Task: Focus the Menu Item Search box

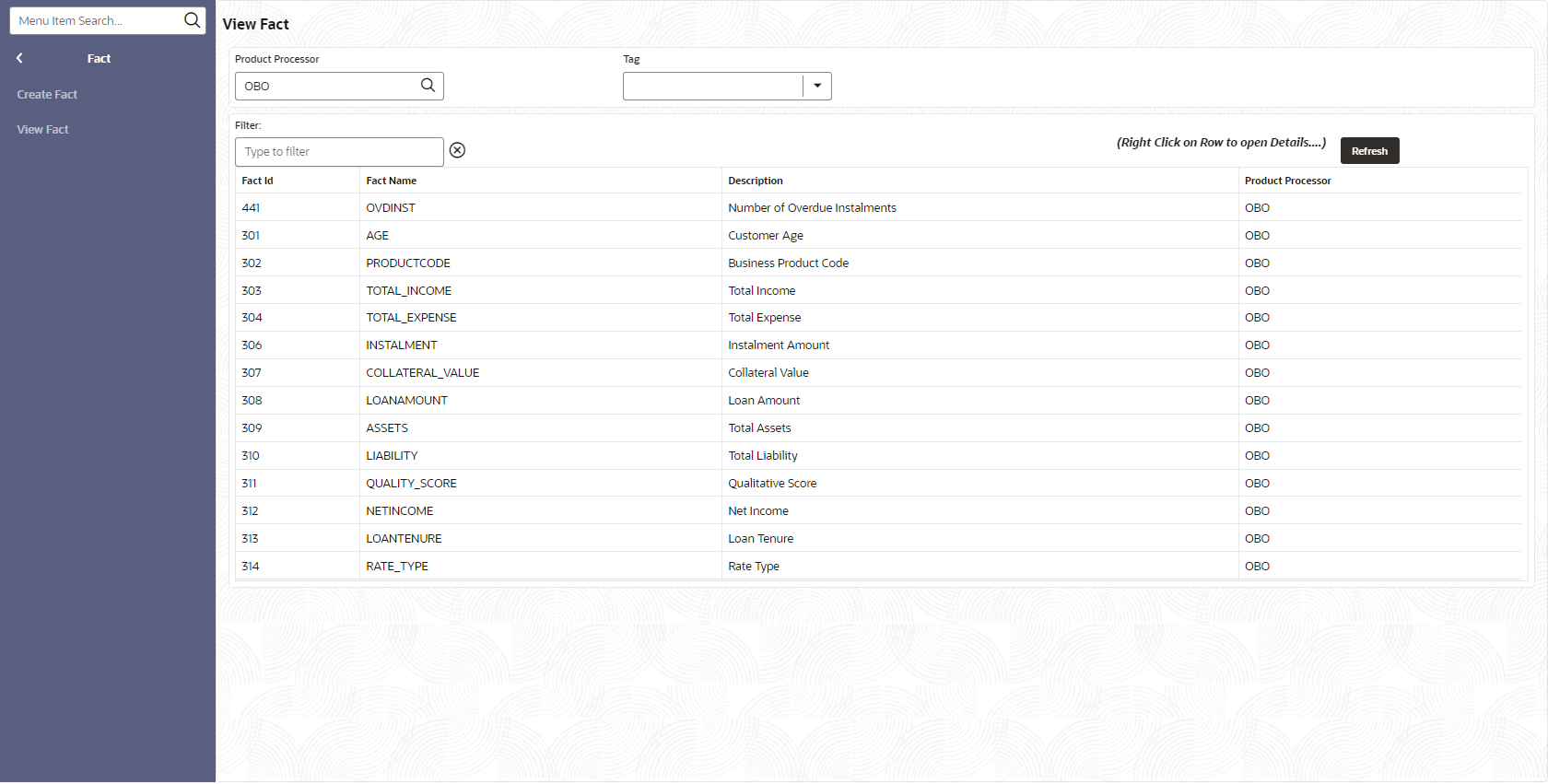Action: 97,20
